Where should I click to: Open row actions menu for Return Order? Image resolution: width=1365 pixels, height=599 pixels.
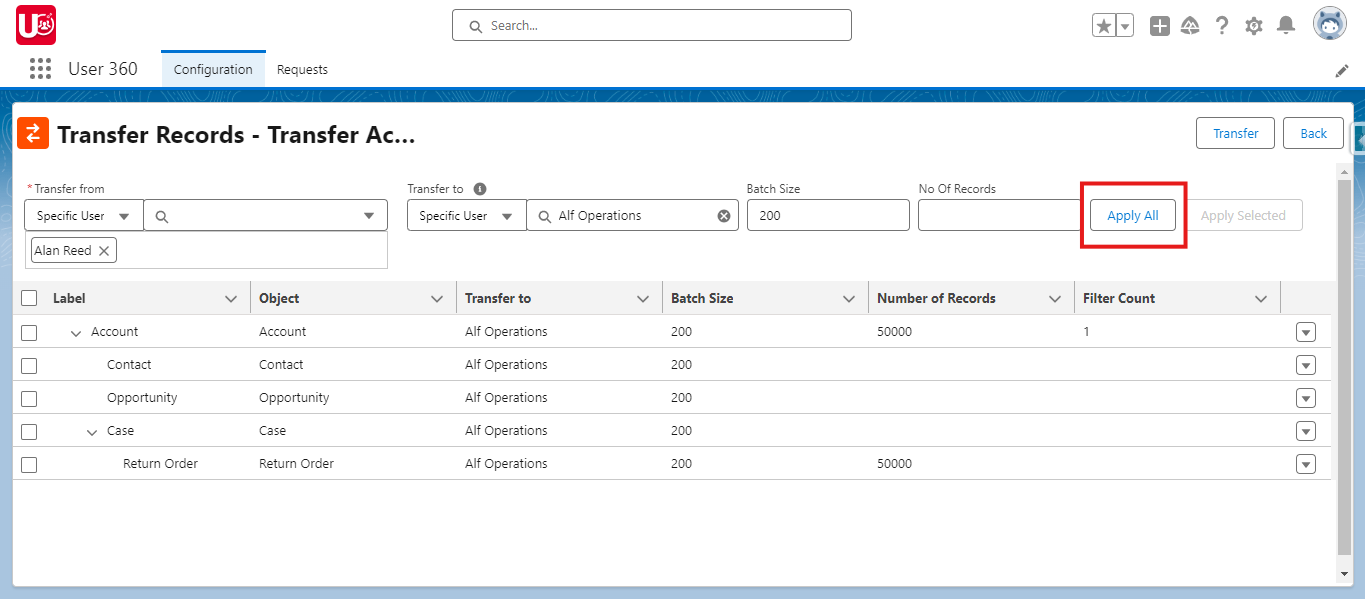(x=1305, y=464)
